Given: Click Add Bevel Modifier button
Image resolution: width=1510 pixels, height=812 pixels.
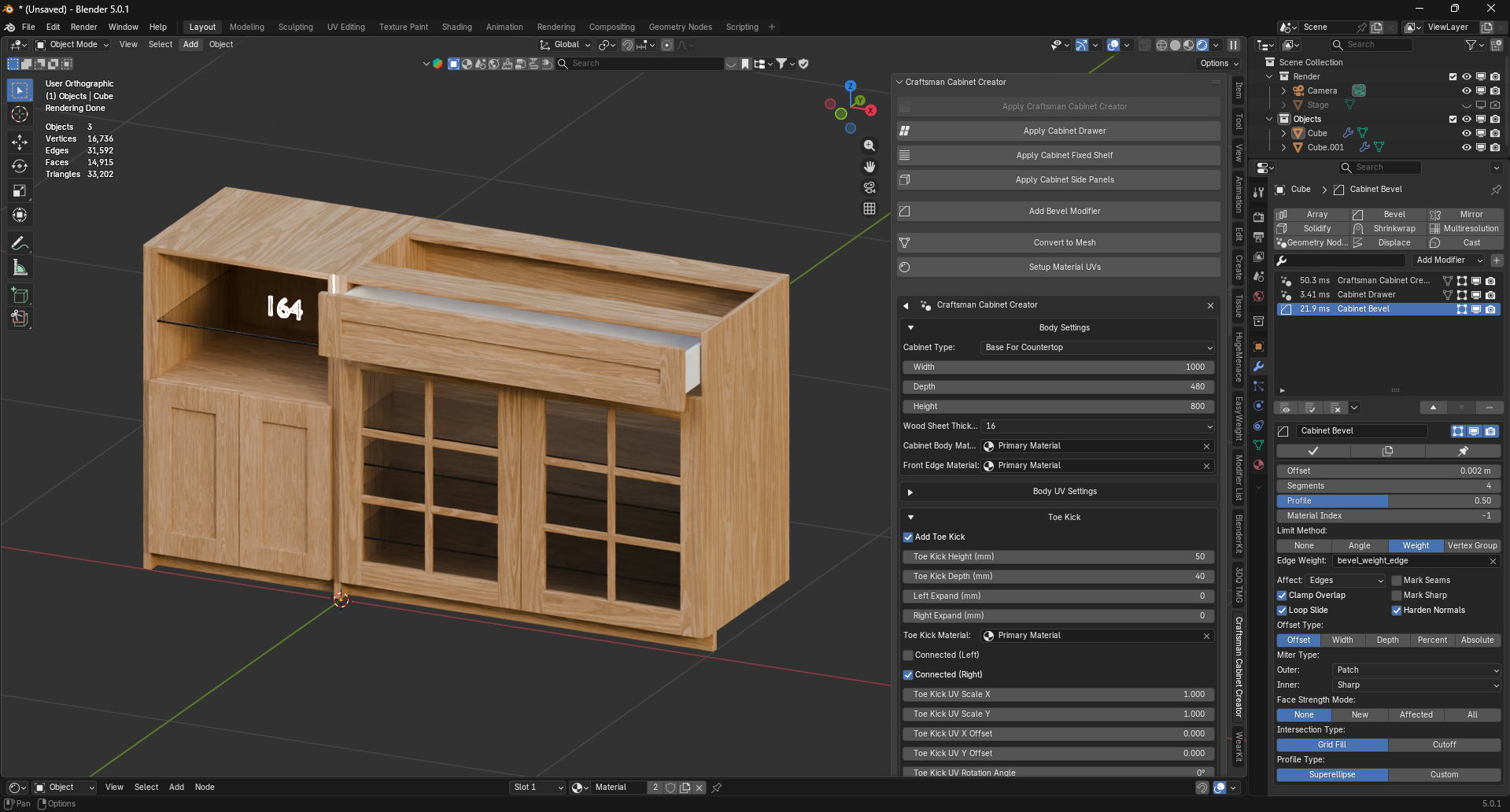Looking at the screenshot, I should tap(1058, 212).
